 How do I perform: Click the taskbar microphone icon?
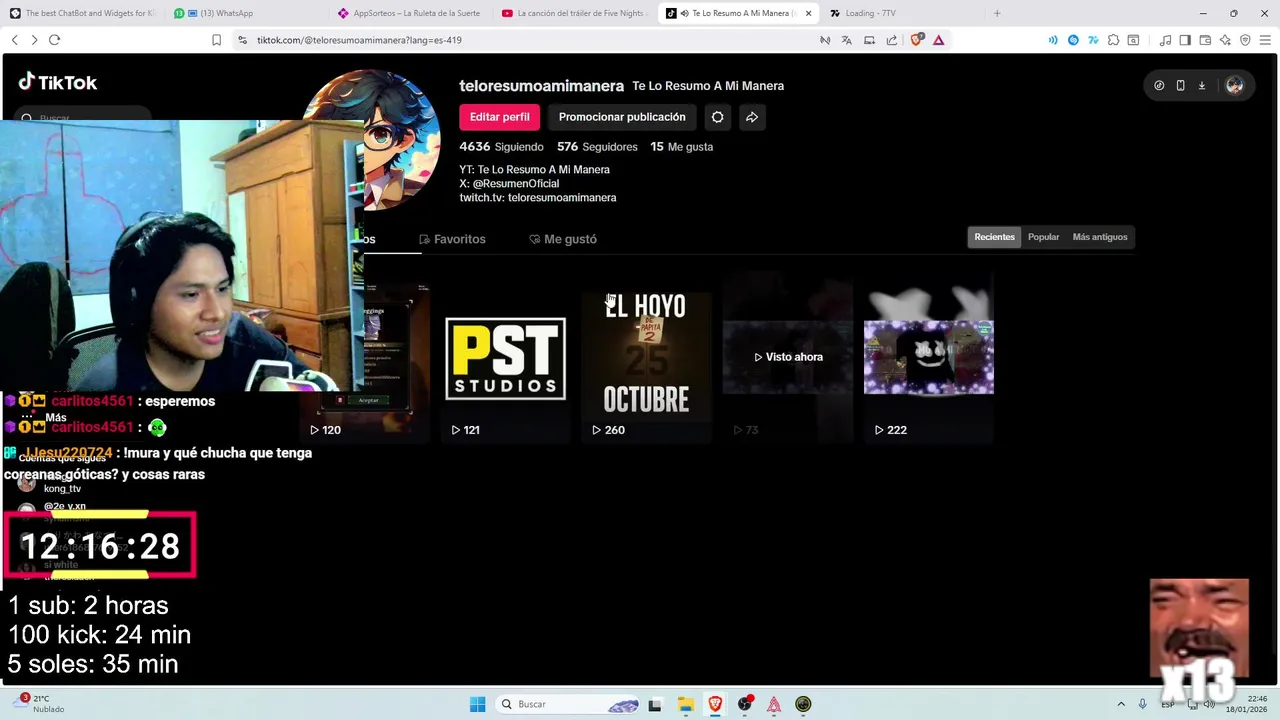point(1142,704)
